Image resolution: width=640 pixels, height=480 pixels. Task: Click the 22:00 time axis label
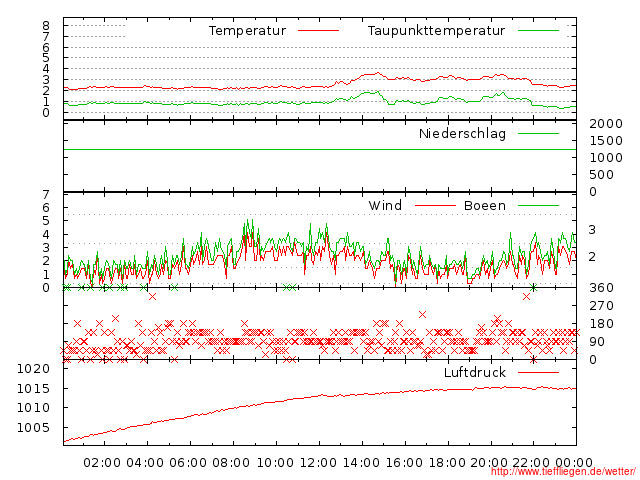(x=531, y=463)
